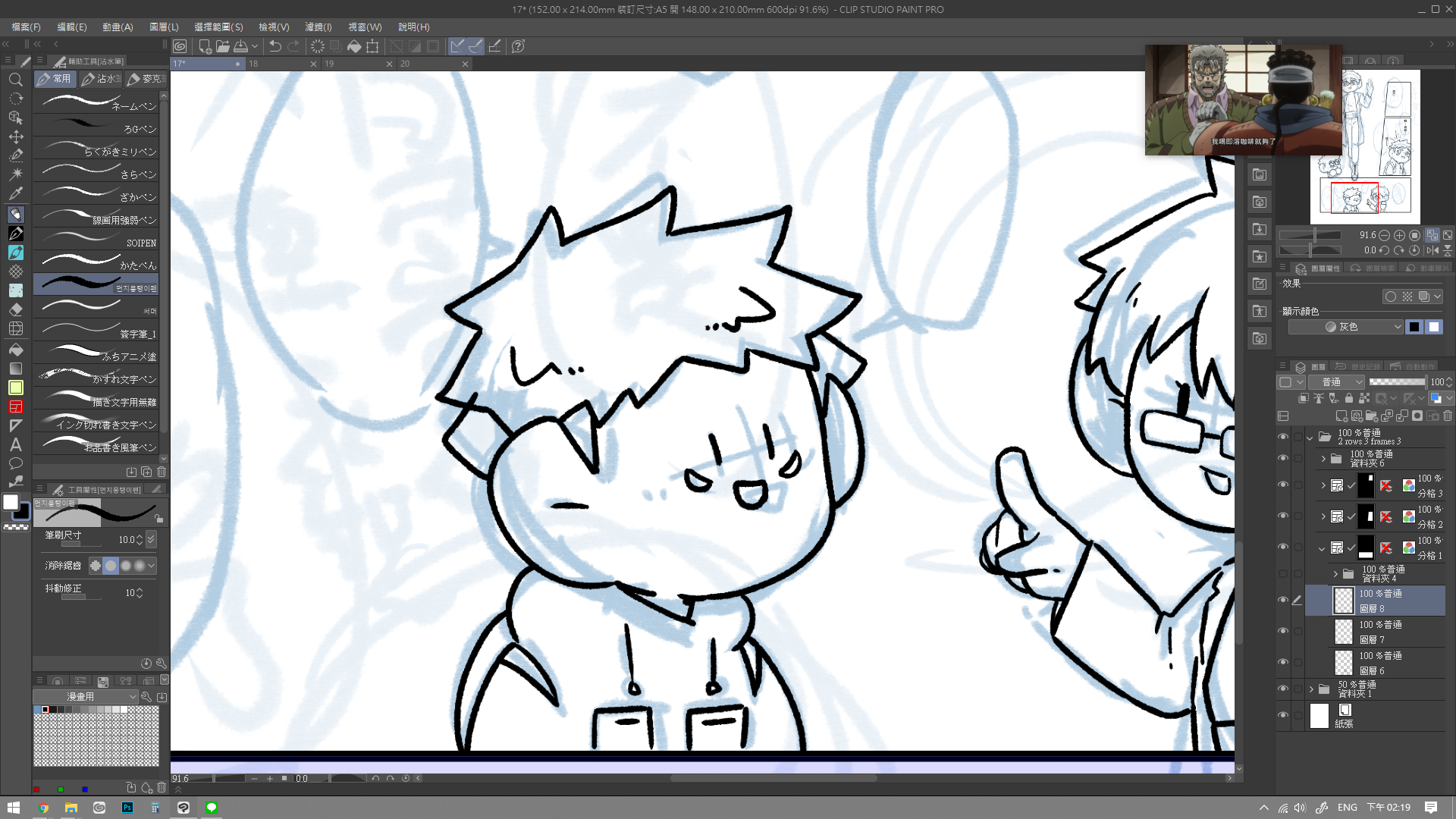Select the Text tool
The width and height of the screenshot is (1456, 819).
15,445
